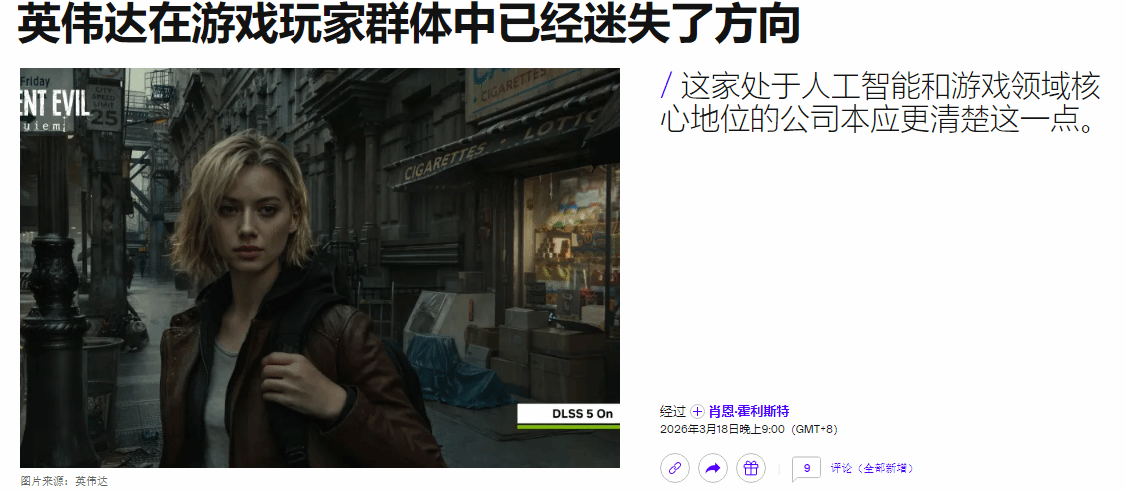Click the copy link chain icon
This screenshot has height=490, width=1126.
675,468
